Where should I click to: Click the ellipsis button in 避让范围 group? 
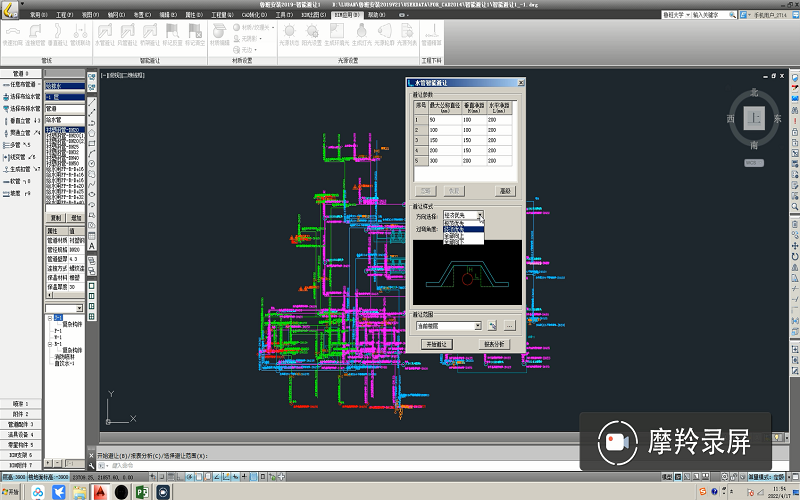point(509,326)
